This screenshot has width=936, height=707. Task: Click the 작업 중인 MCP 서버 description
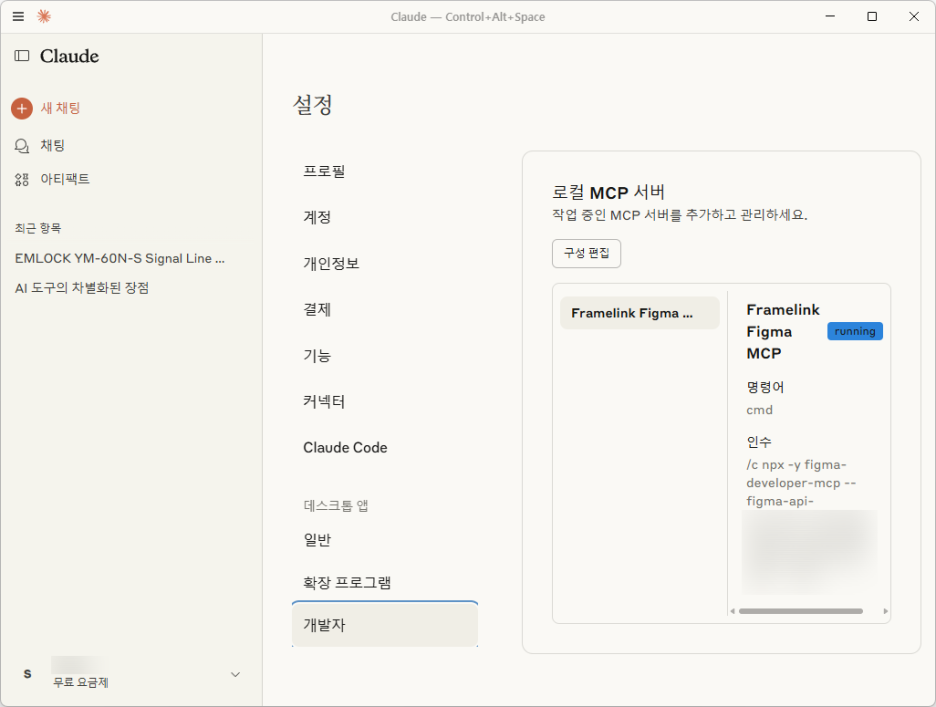679,215
